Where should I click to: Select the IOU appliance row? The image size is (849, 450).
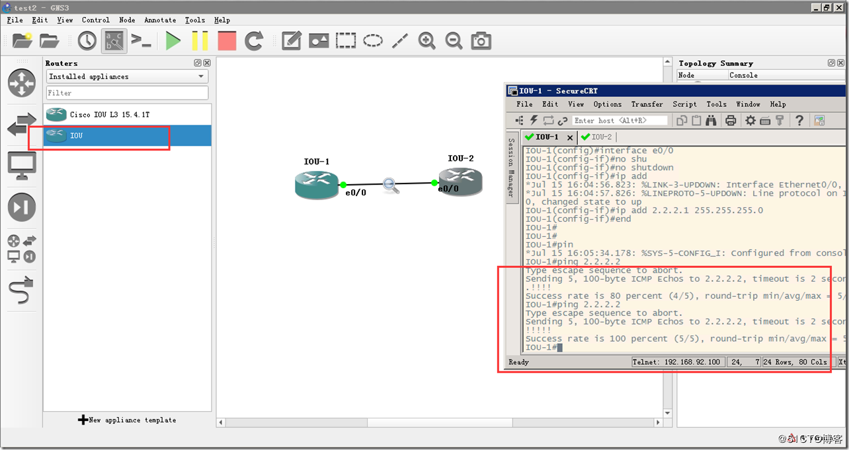[127, 135]
